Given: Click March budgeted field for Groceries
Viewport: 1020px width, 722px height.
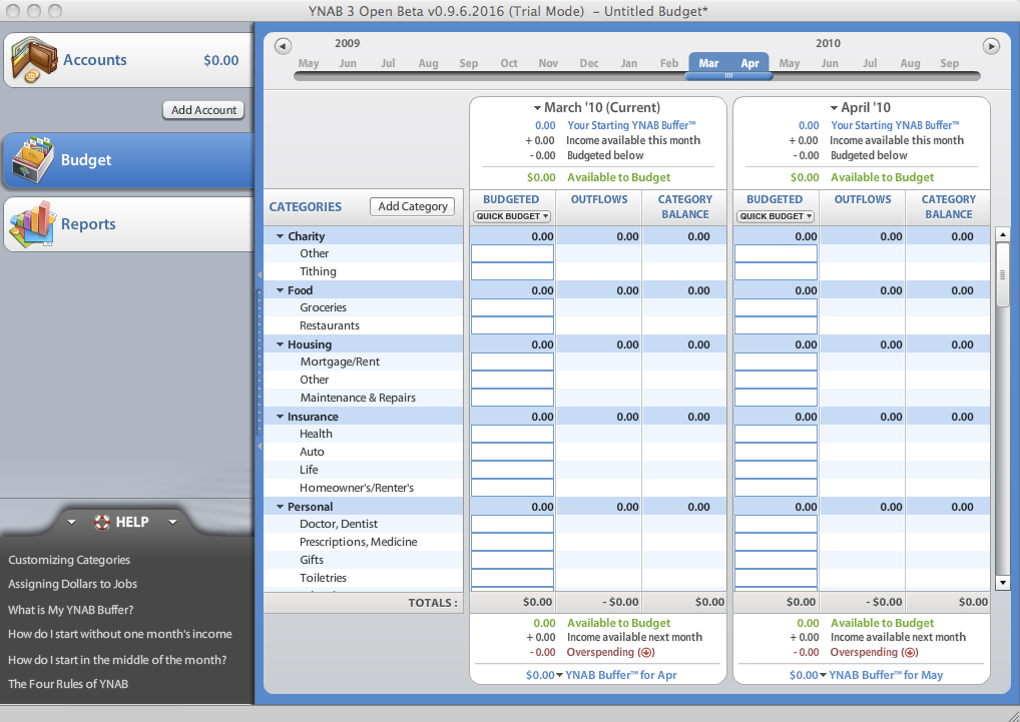Looking at the screenshot, I should click(x=513, y=308).
